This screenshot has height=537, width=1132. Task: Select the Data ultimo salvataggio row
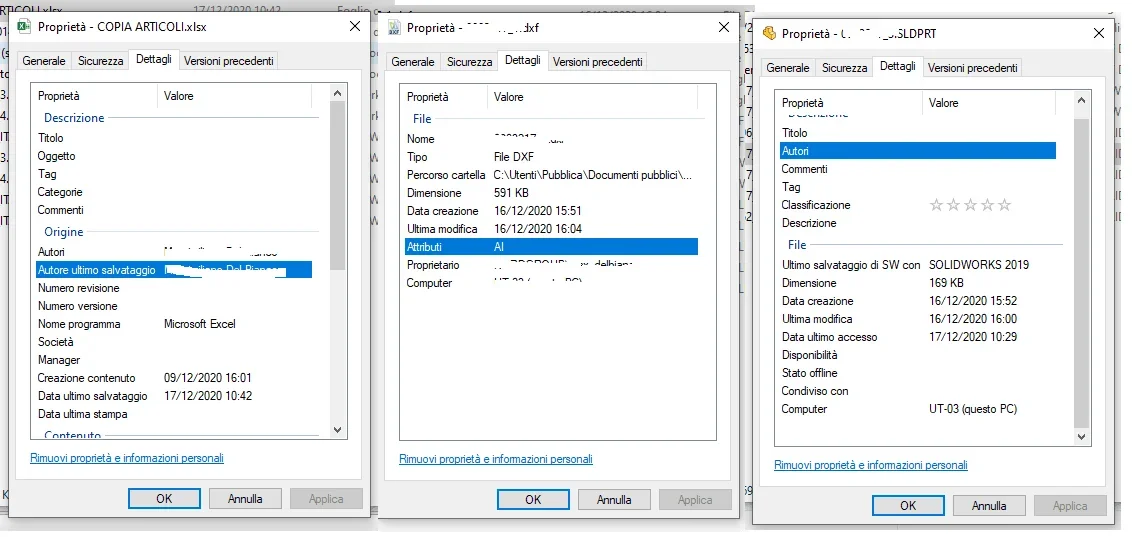click(174, 396)
